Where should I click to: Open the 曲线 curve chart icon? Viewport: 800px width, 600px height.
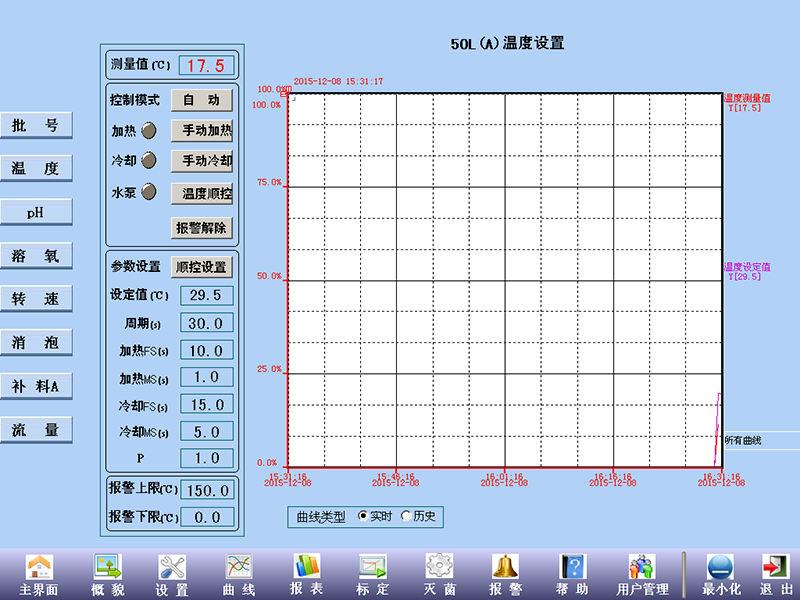coord(239,567)
